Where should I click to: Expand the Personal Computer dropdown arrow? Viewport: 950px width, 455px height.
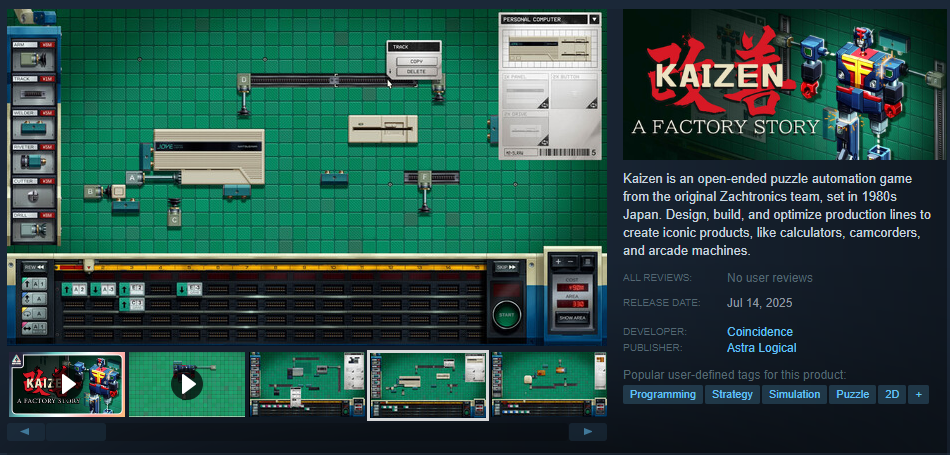594,19
